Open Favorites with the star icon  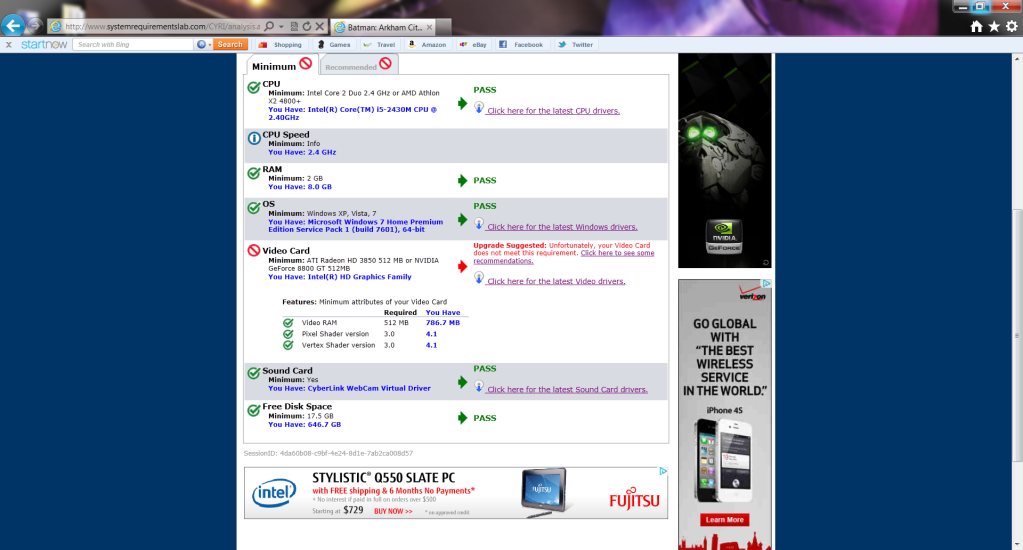[x=994, y=26]
